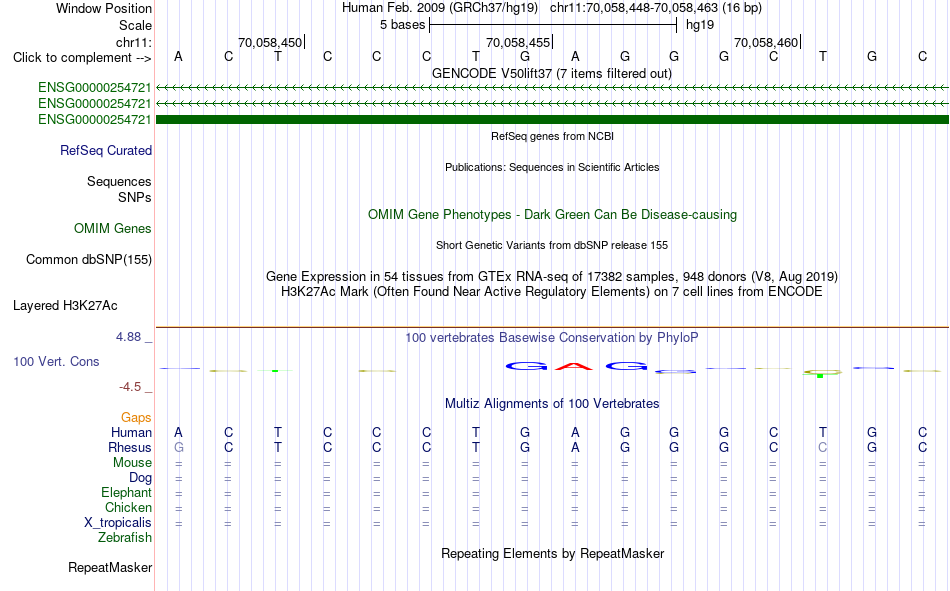950x591 pixels.
Task: Click the solid green ENSG00000254721 exon bar
Action: 552,119
